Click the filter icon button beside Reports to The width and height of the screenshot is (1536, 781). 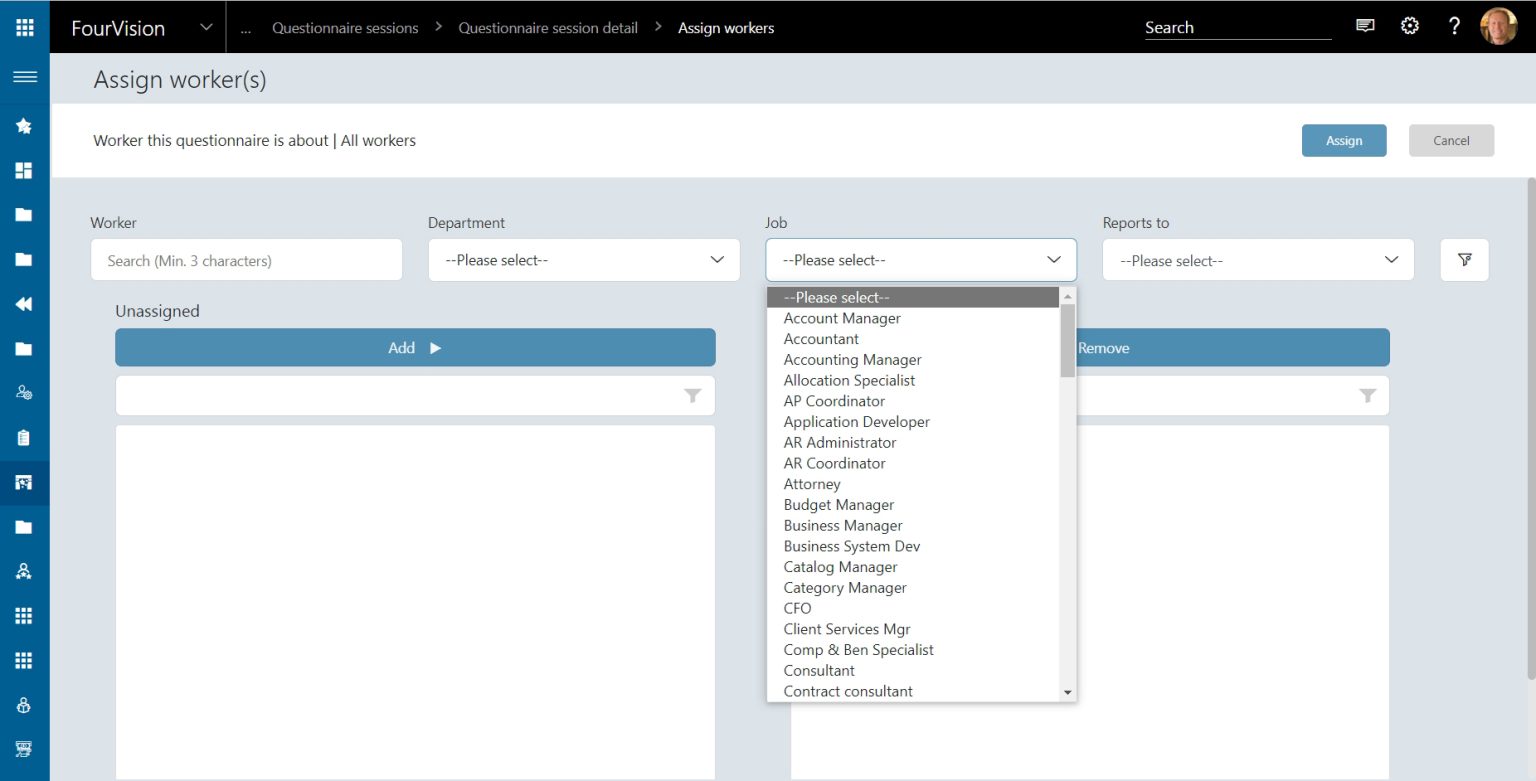click(1464, 260)
